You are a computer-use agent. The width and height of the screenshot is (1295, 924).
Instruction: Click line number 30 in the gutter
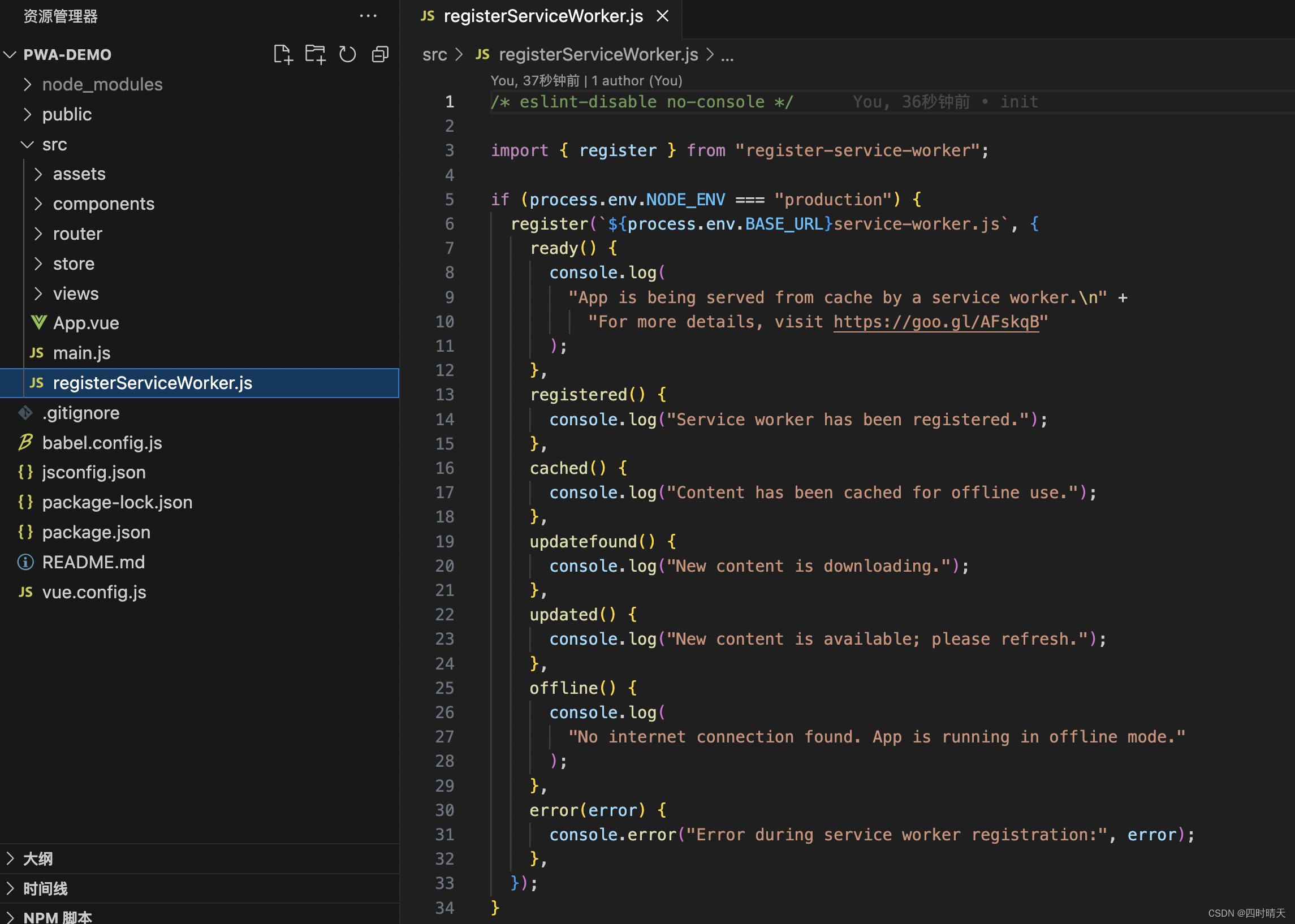click(444, 810)
